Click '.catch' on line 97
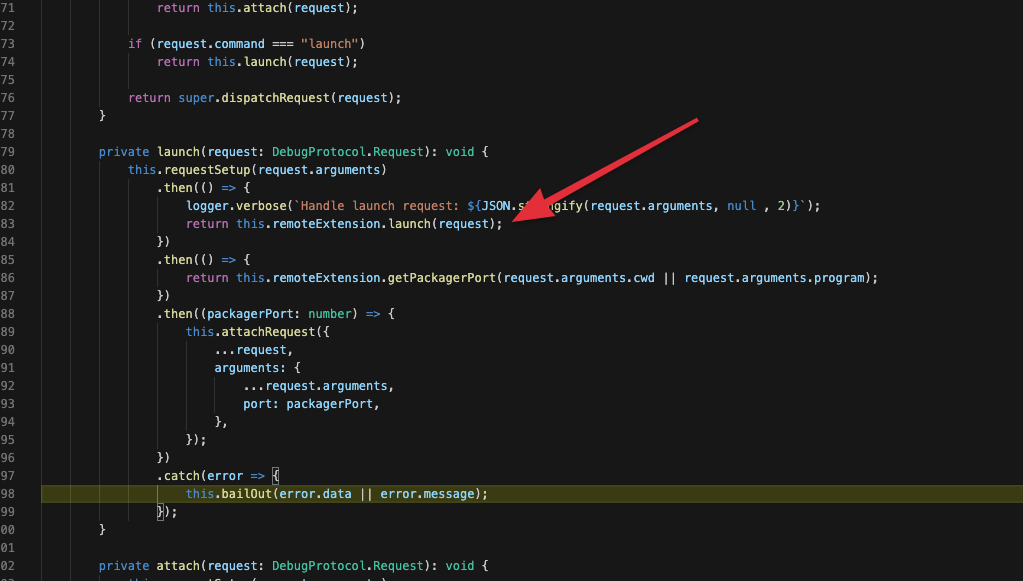Screen dimensions: 1023x581 tap(178, 476)
